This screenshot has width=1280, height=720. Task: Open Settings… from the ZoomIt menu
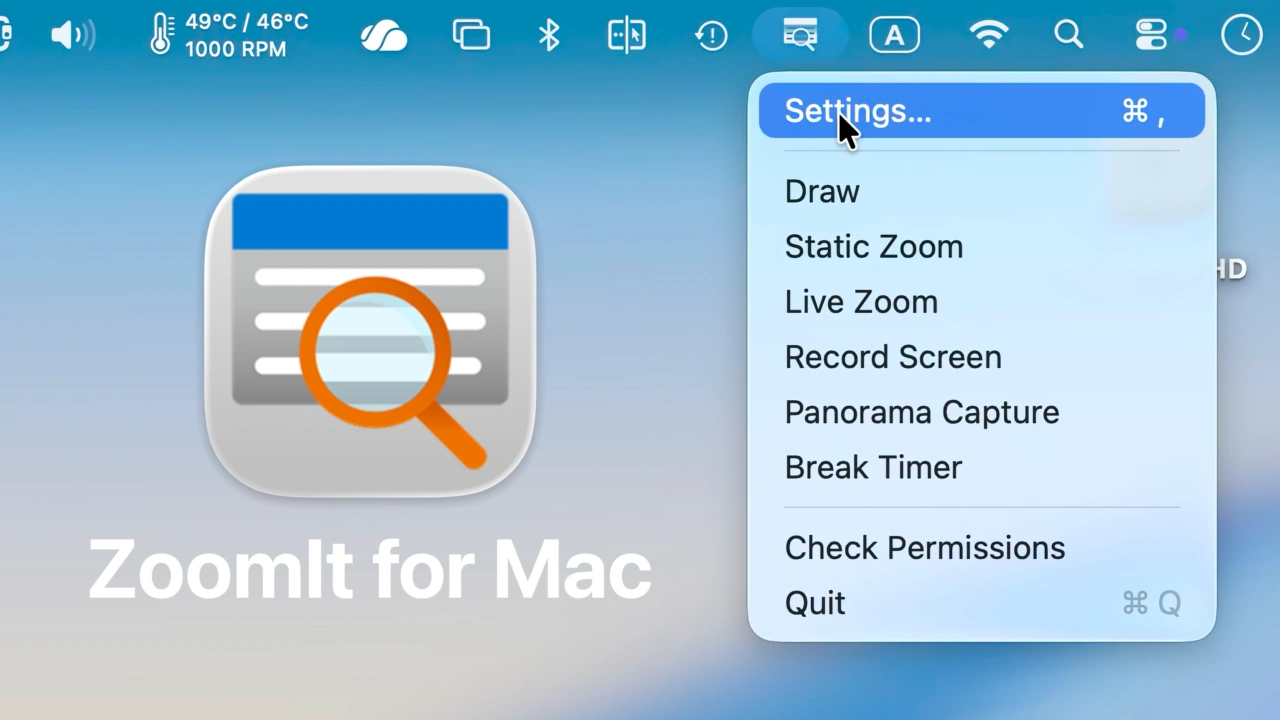point(982,110)
